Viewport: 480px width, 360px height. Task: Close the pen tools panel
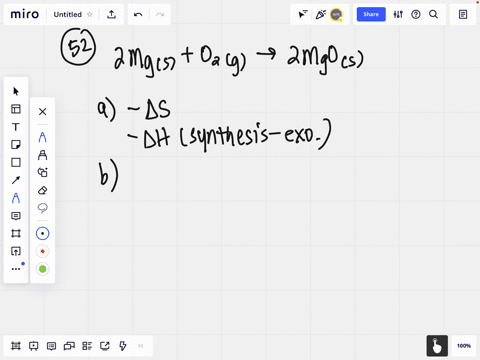coord(42,112)
